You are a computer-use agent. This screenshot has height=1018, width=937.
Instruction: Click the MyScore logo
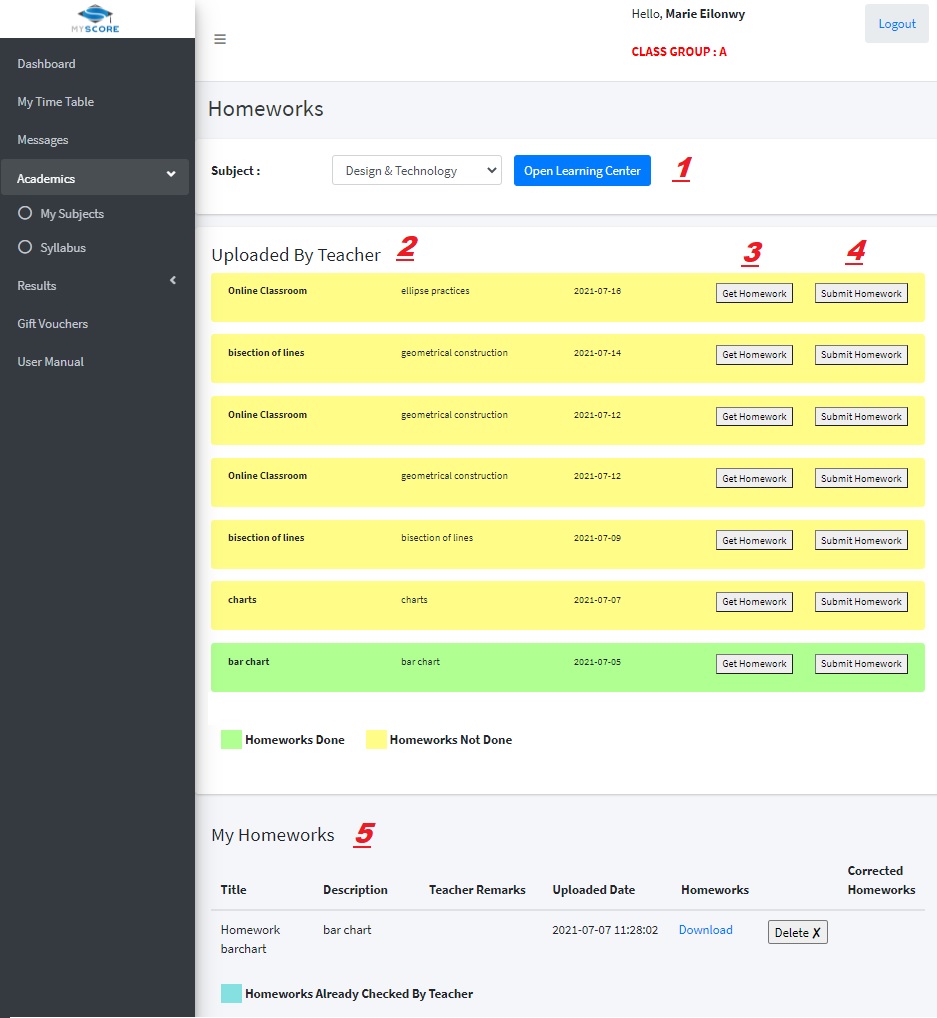[95, 19]
